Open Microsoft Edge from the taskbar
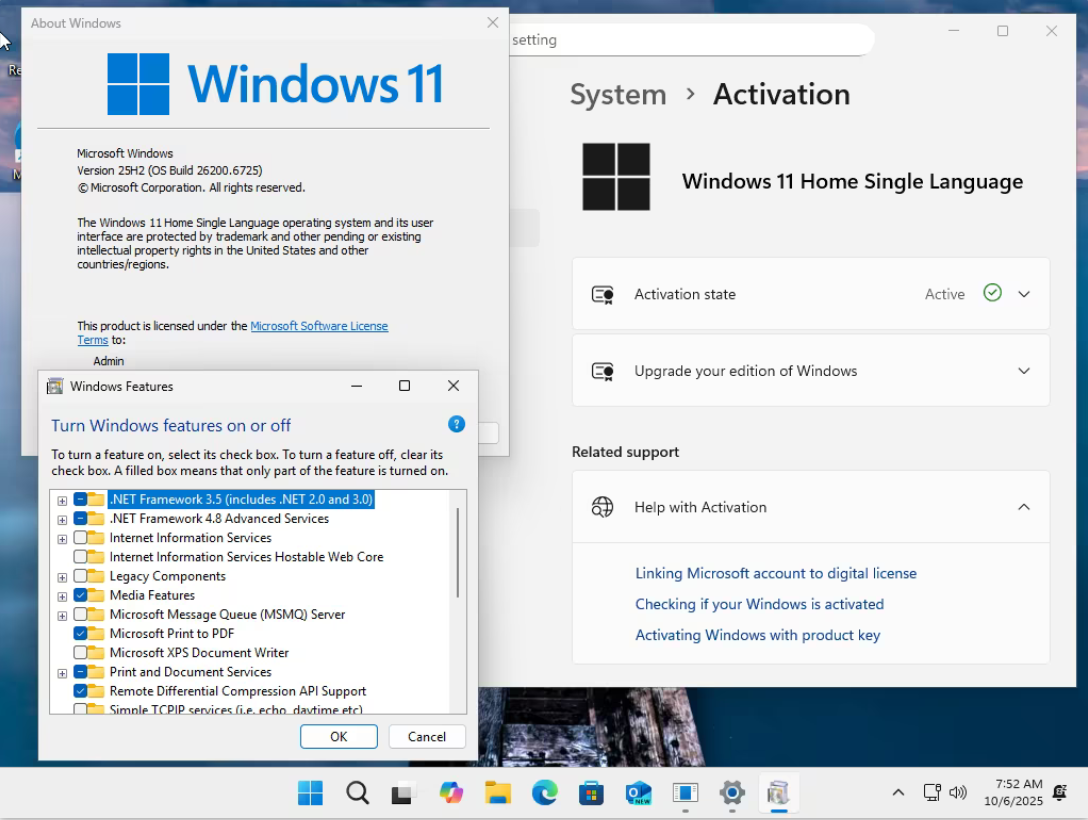Viewport: 1088px width, 820px height. point(544,793)
